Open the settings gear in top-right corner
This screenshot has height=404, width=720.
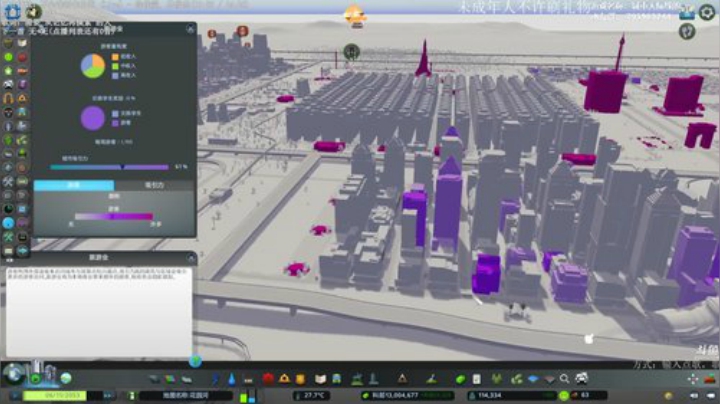click(707, 12)
